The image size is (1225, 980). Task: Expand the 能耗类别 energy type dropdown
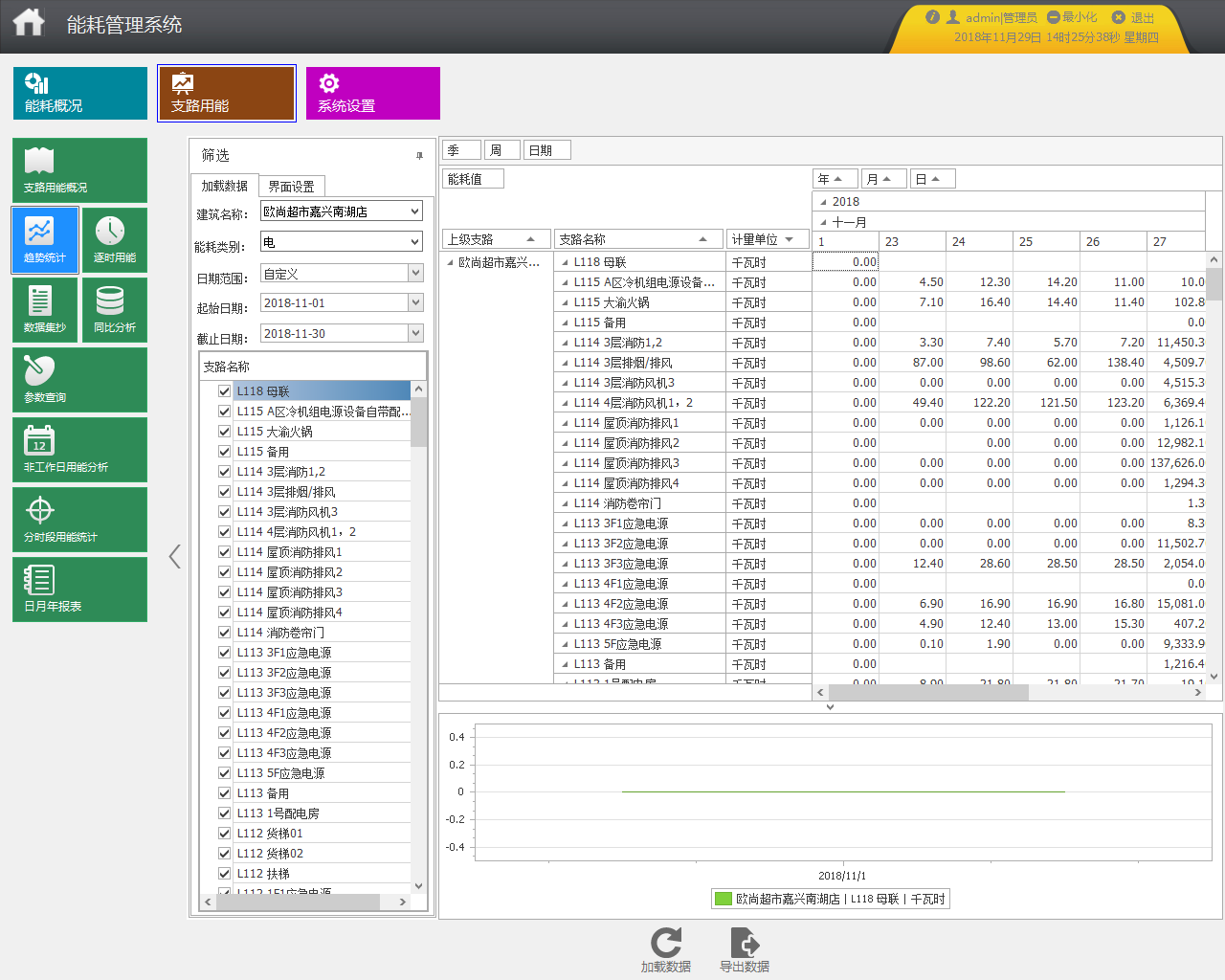click(x=415, y=242)
